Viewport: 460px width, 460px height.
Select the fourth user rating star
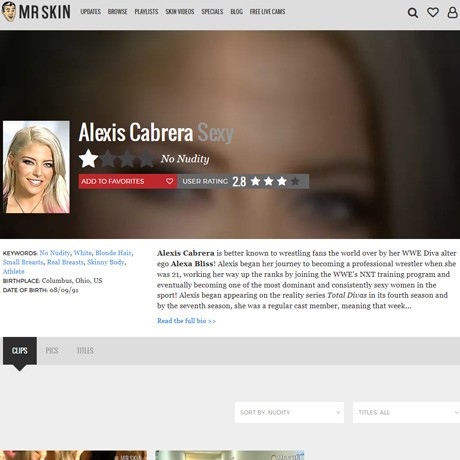click(295, 181)
